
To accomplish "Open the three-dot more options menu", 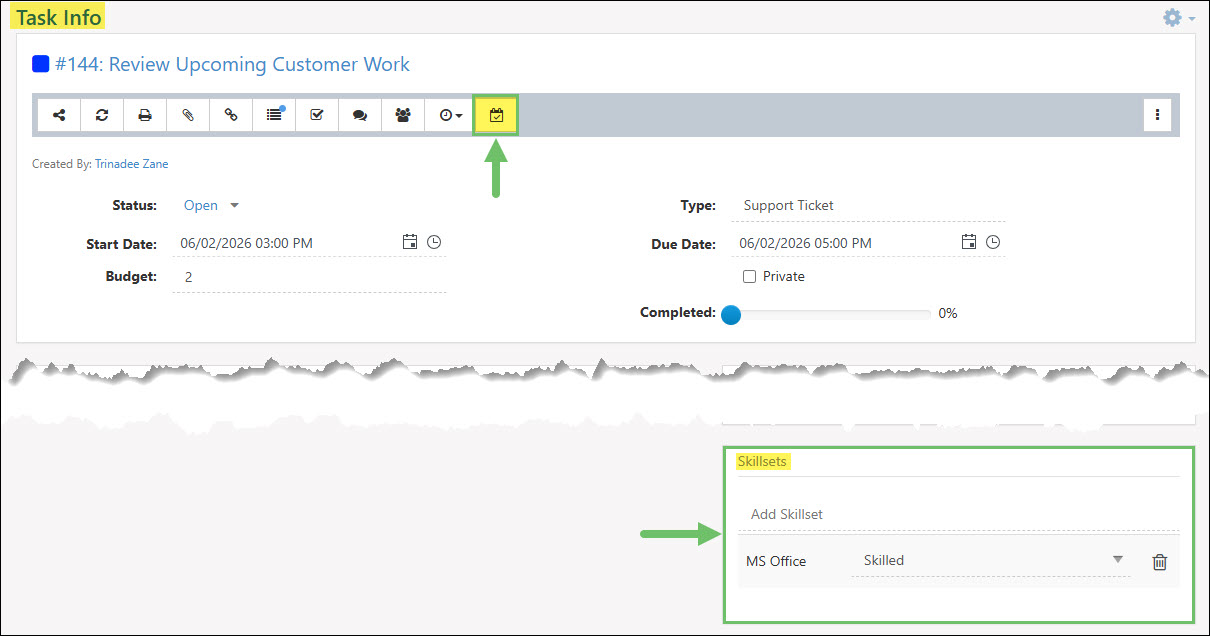I will pyautogui.click(x=1157, y=115).
